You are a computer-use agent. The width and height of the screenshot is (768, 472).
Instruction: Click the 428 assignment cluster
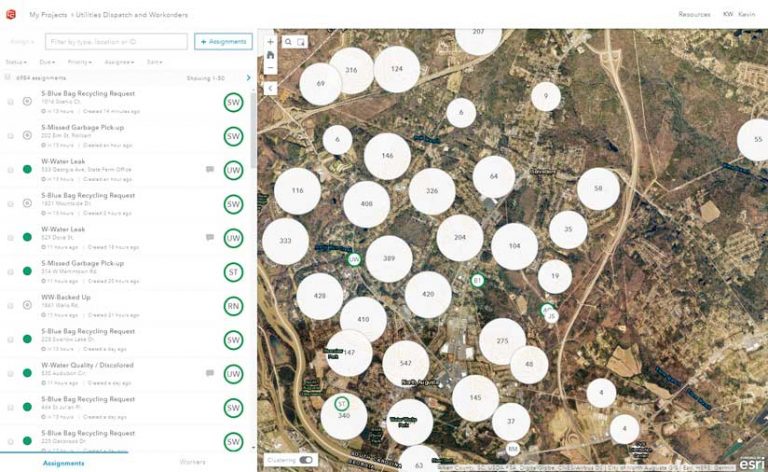[320, 296]
